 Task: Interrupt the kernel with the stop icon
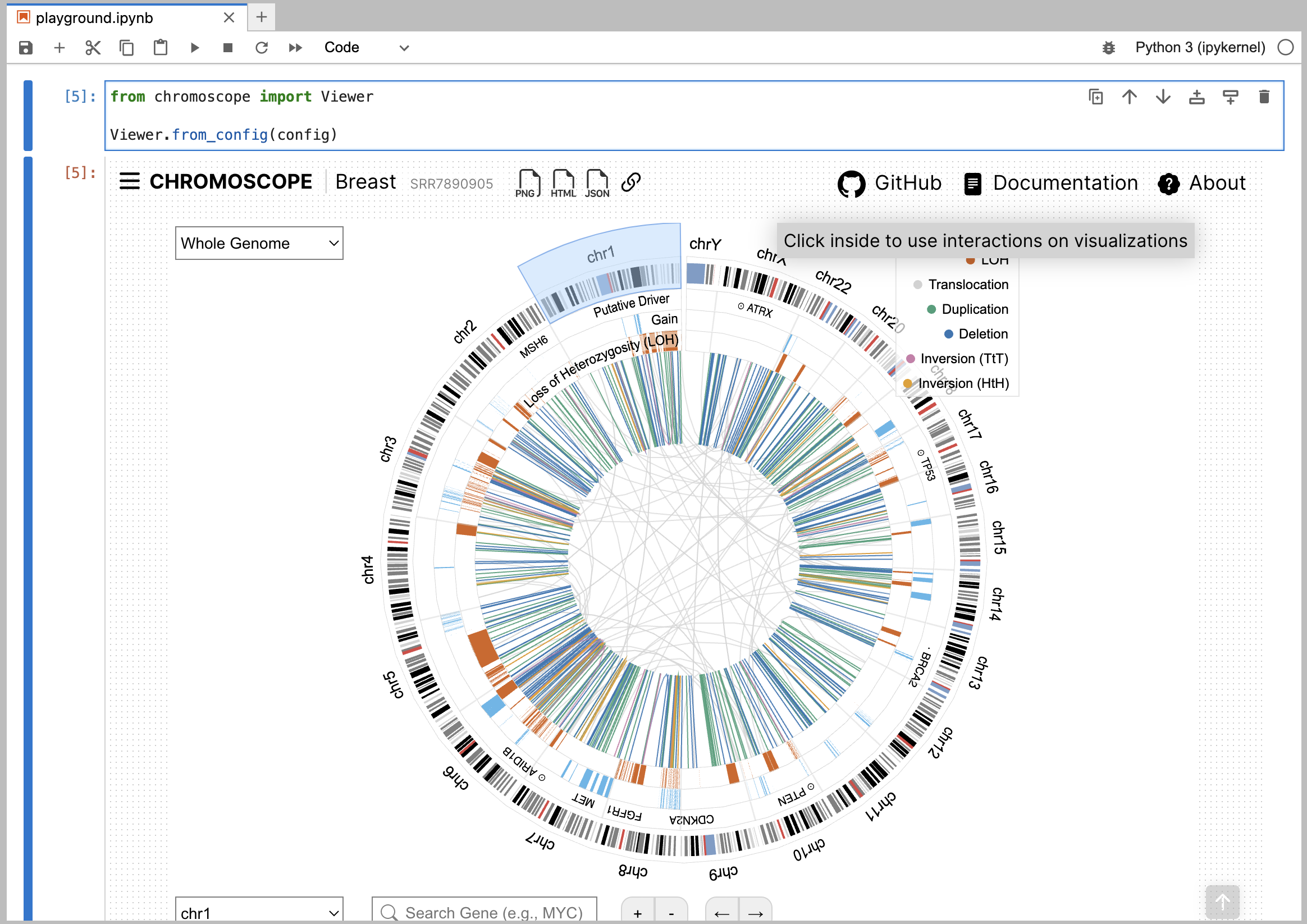coord(228,48)
